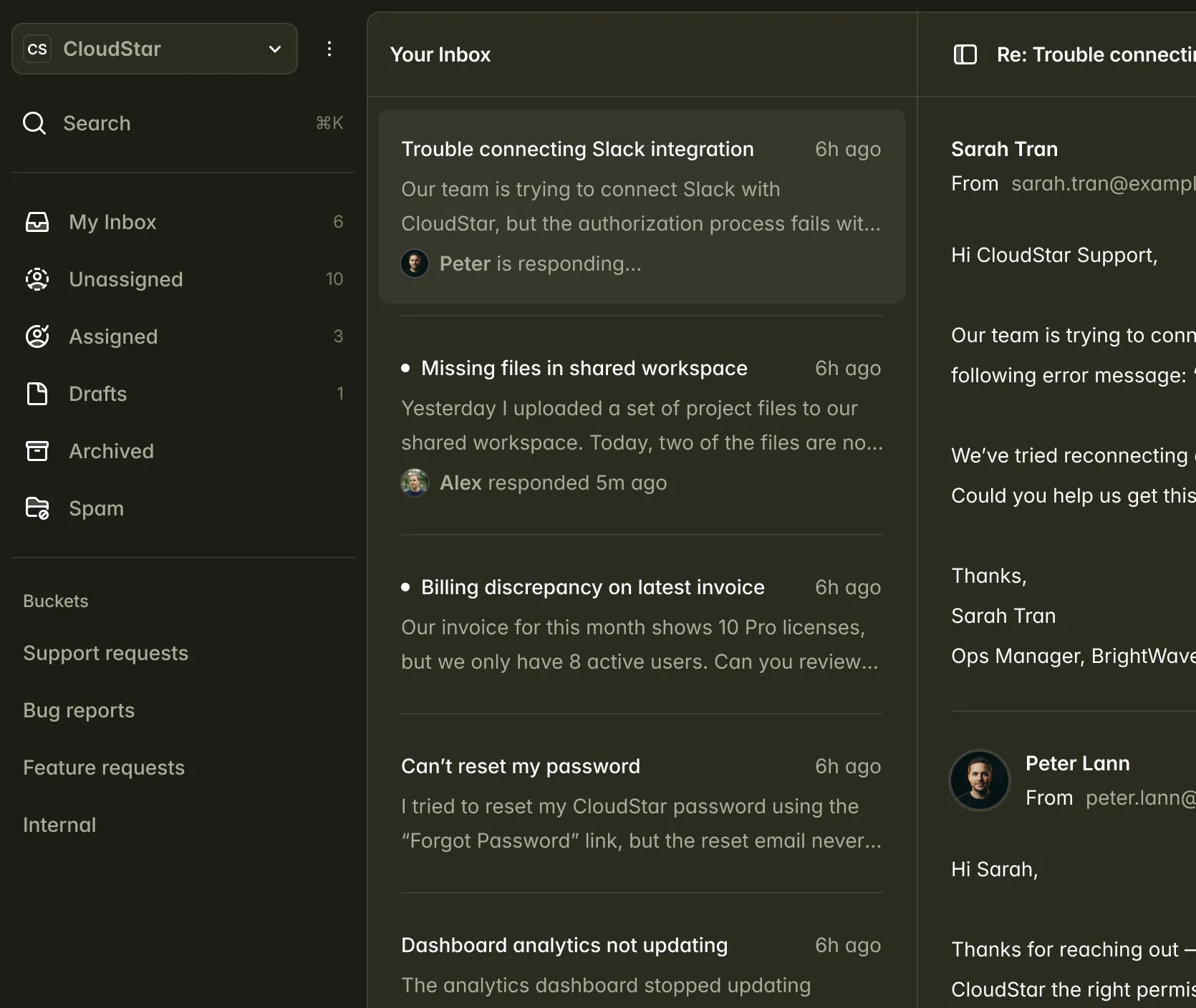Image resolution: width=1196 pixels, height=1008 pixels.
Task: Mark 'Missing files in shared workspace' as read
Action: coord(405,368)
